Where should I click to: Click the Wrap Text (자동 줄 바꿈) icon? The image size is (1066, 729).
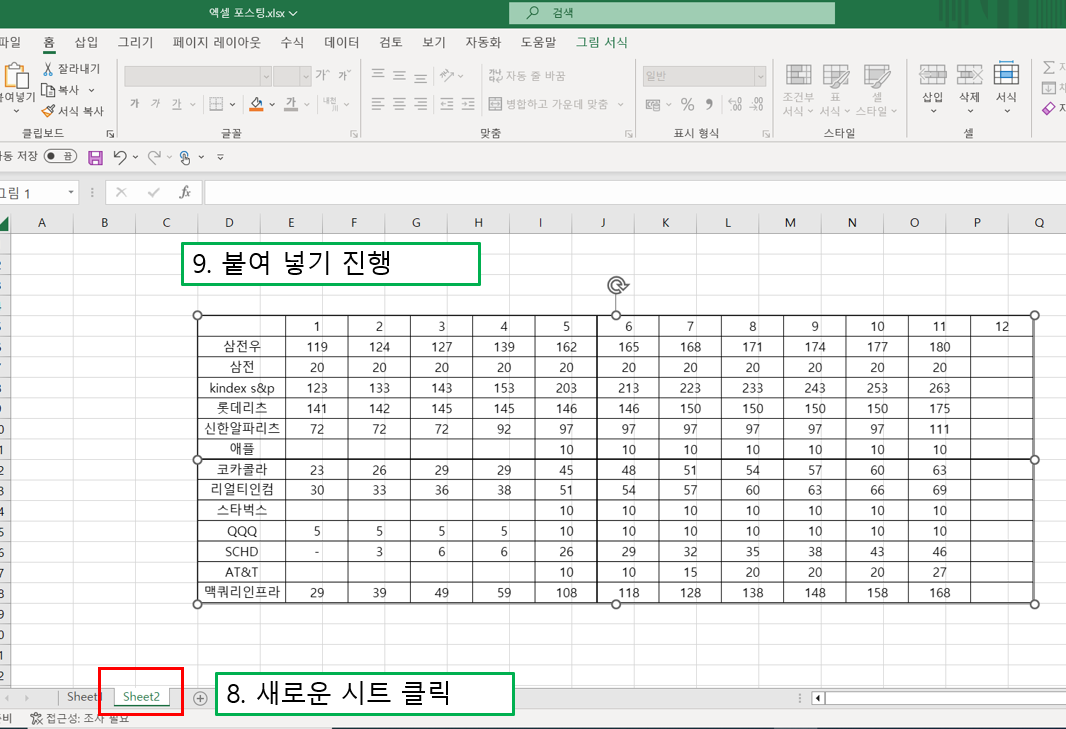pos(495,75)
